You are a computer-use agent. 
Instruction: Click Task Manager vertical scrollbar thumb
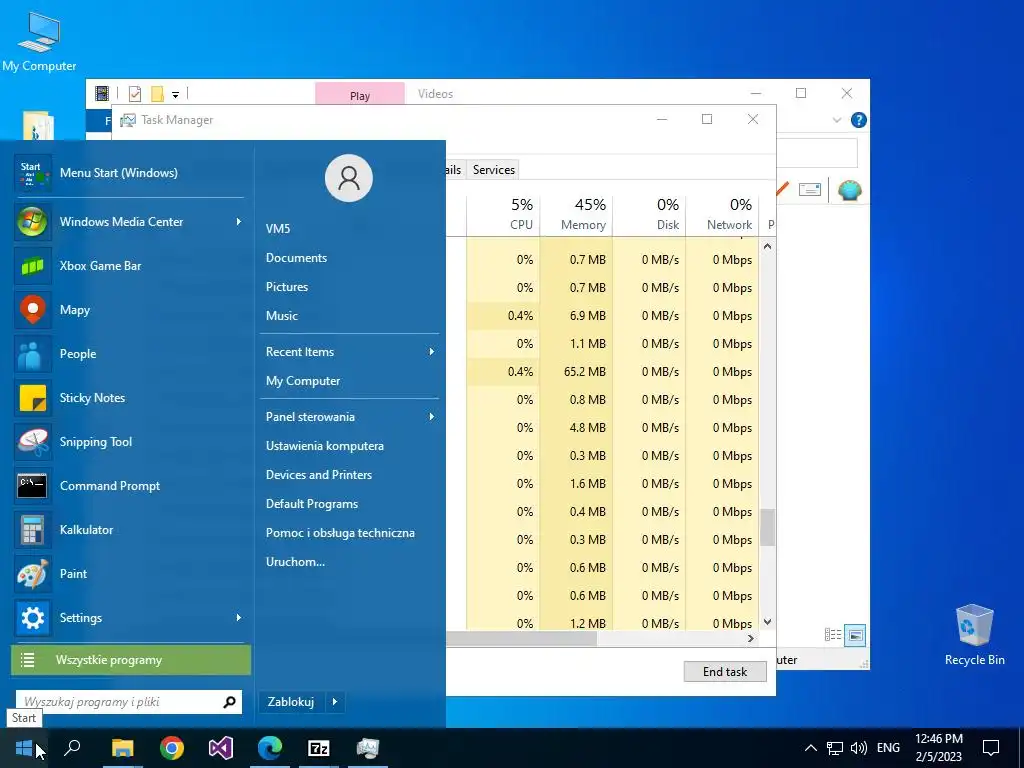point(767,527)
